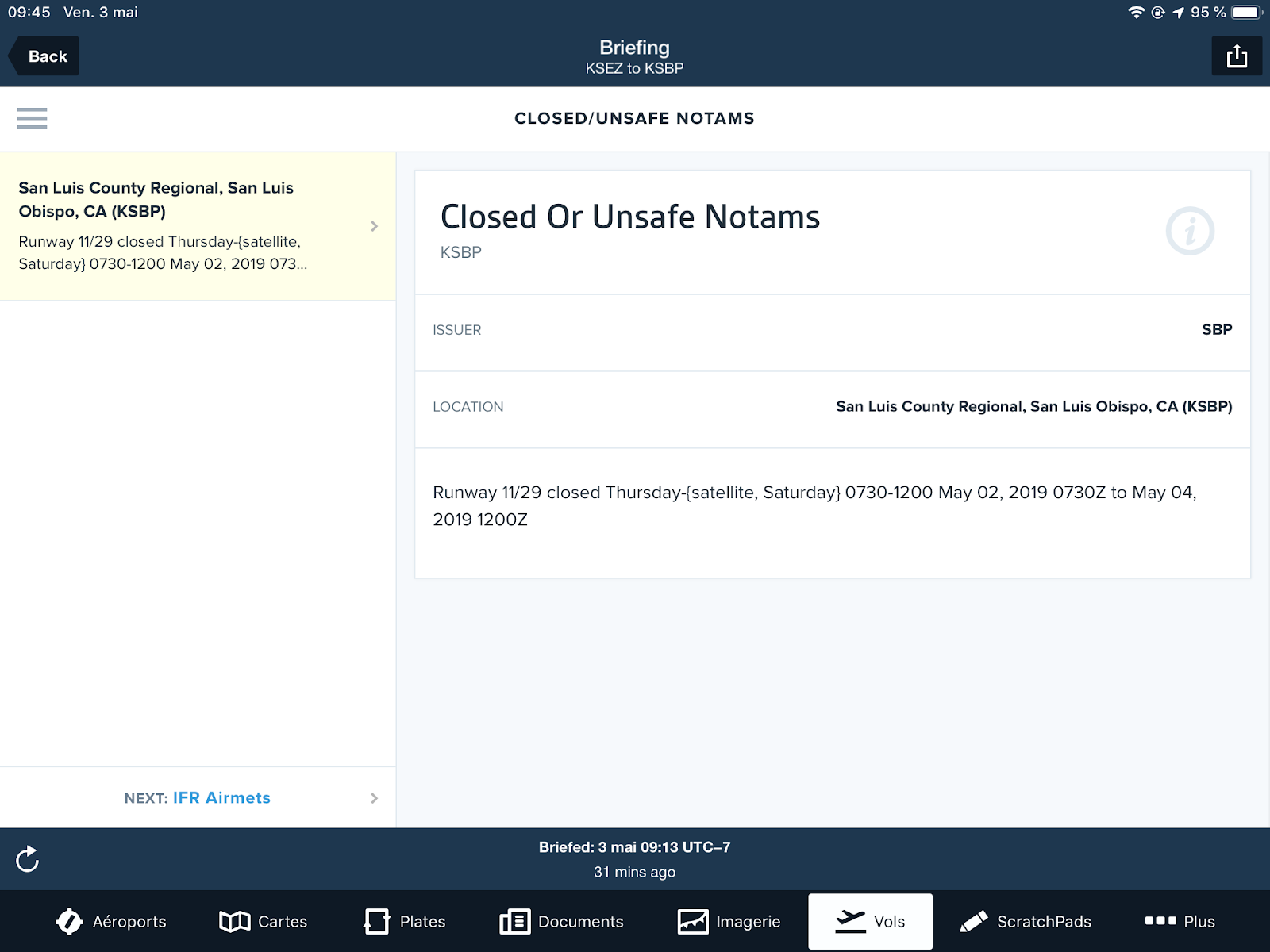Expand the KSBP entry chevron
This screenshot has width=1270, height=952.
(x=375, y=226)
